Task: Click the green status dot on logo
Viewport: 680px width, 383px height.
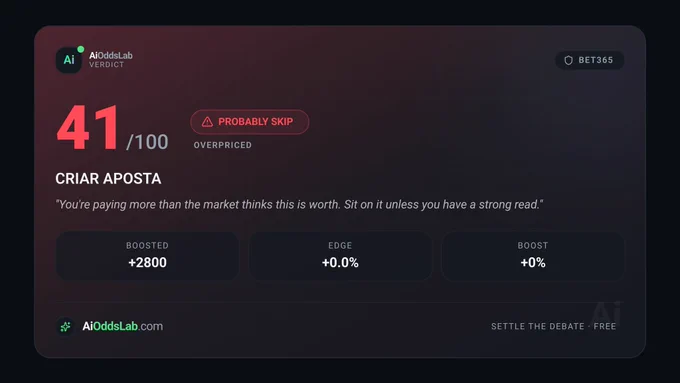Action: point(81,49)
